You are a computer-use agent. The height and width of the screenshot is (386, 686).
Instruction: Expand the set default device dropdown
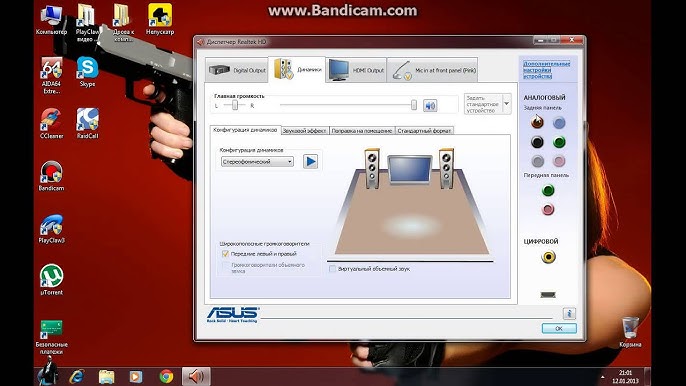tap(507, 104)
